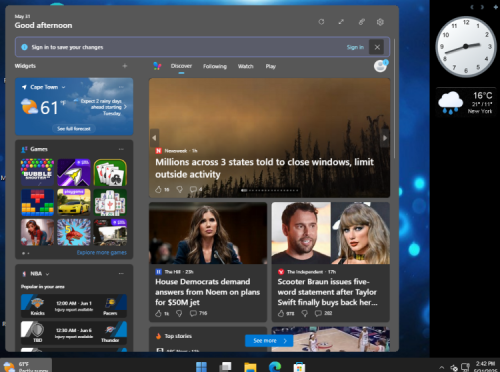Image resolution: width=500 pixels, height=372 pixels.
Task: Click the desktop analog clock gadget
Action: coord(466,47)
